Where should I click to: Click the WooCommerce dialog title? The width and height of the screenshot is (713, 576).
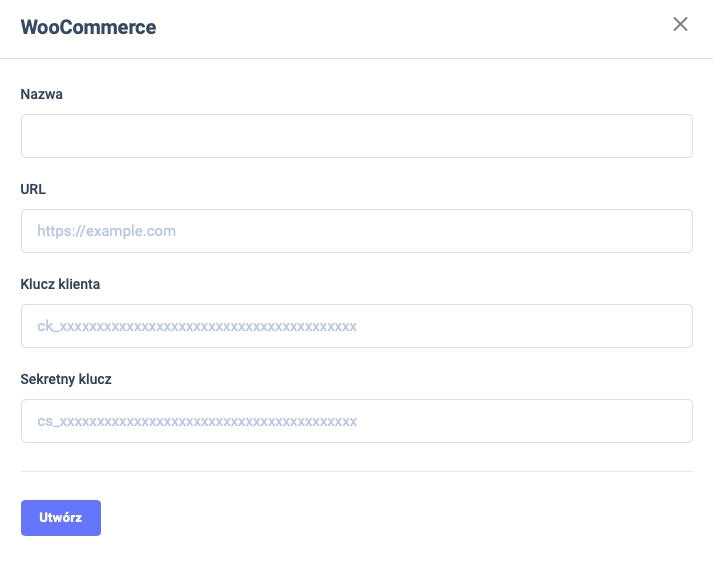(88, 27)
